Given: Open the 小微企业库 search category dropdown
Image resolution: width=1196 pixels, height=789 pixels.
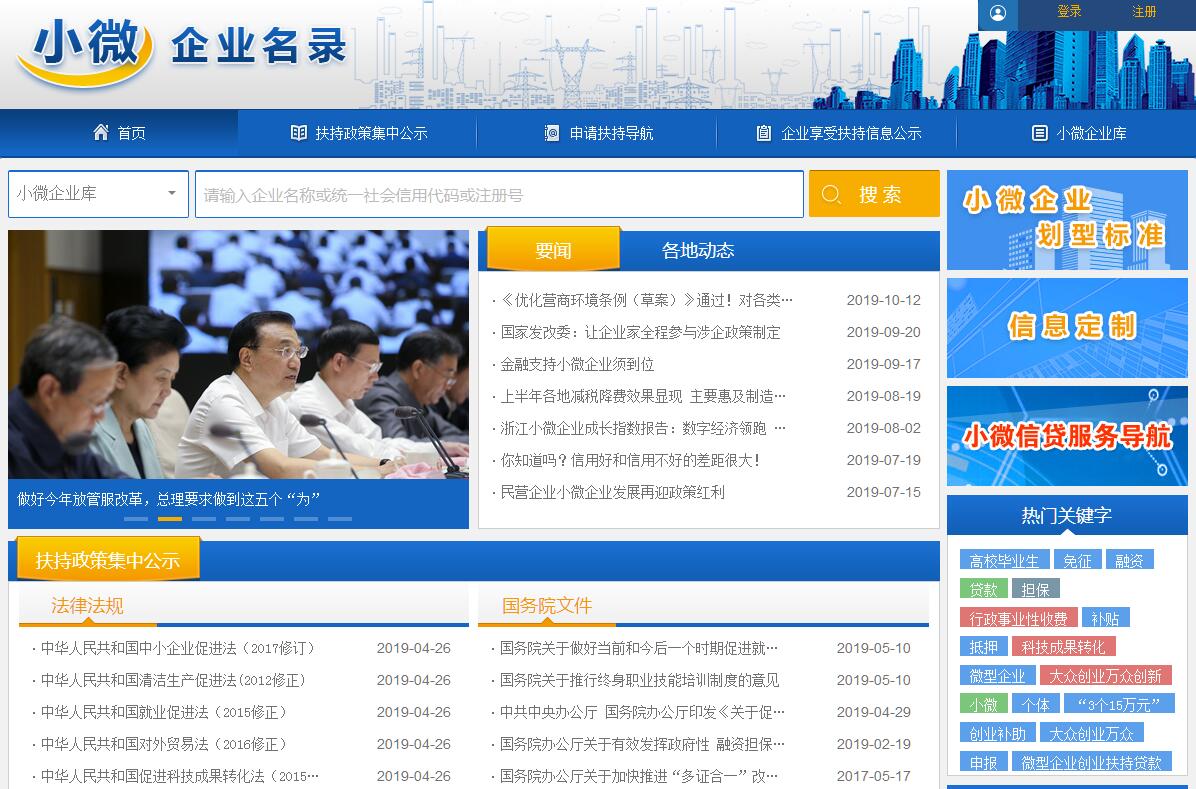Looking at the screenshot, I should point(98,194).
